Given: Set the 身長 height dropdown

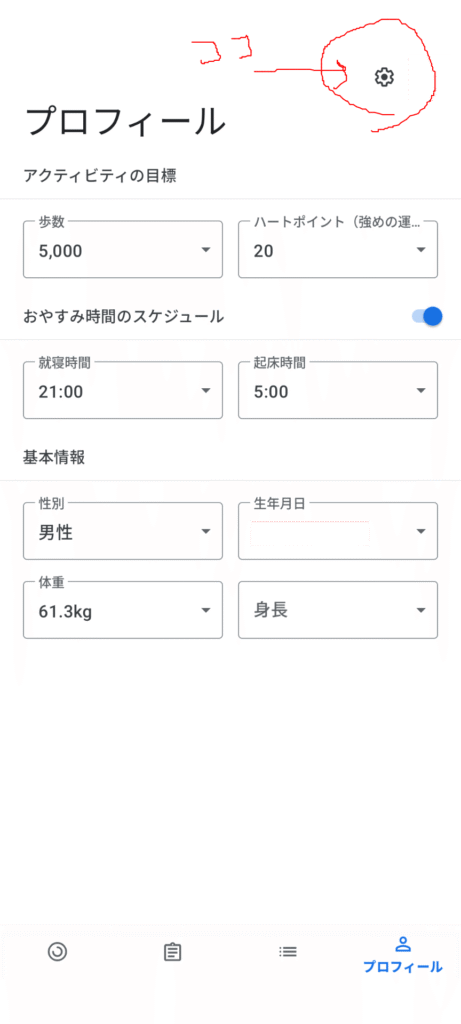Looking at the screenshot, I should [338, 610].
